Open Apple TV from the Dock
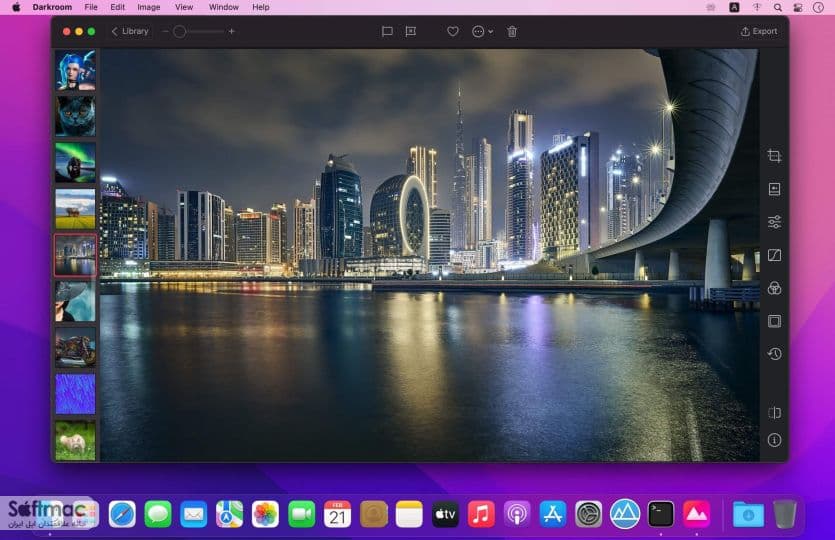This screenshot has width=835, height=540. [x=445, y=514]
